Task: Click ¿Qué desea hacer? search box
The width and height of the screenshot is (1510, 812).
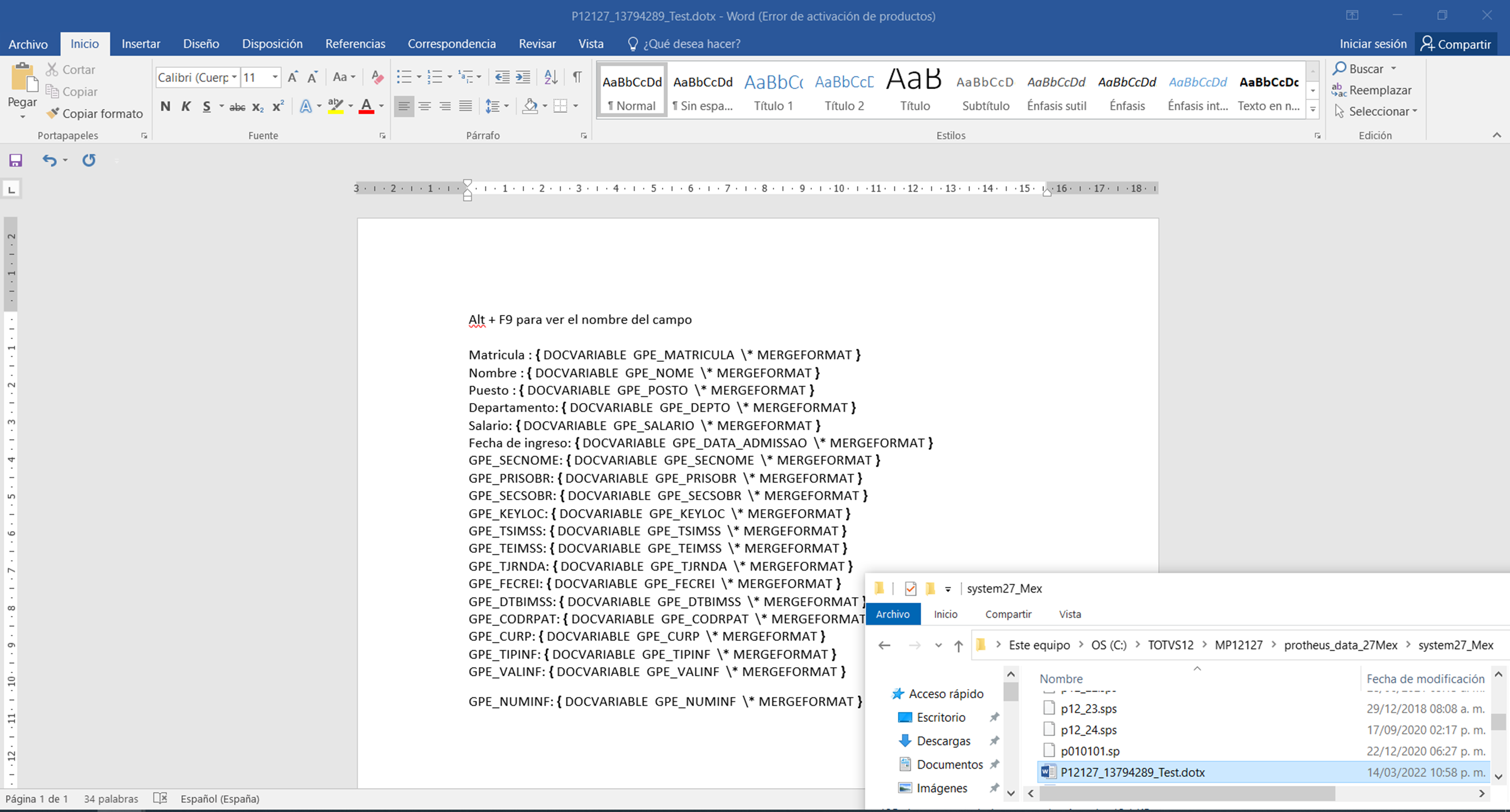Action: (x=684, y=44)
